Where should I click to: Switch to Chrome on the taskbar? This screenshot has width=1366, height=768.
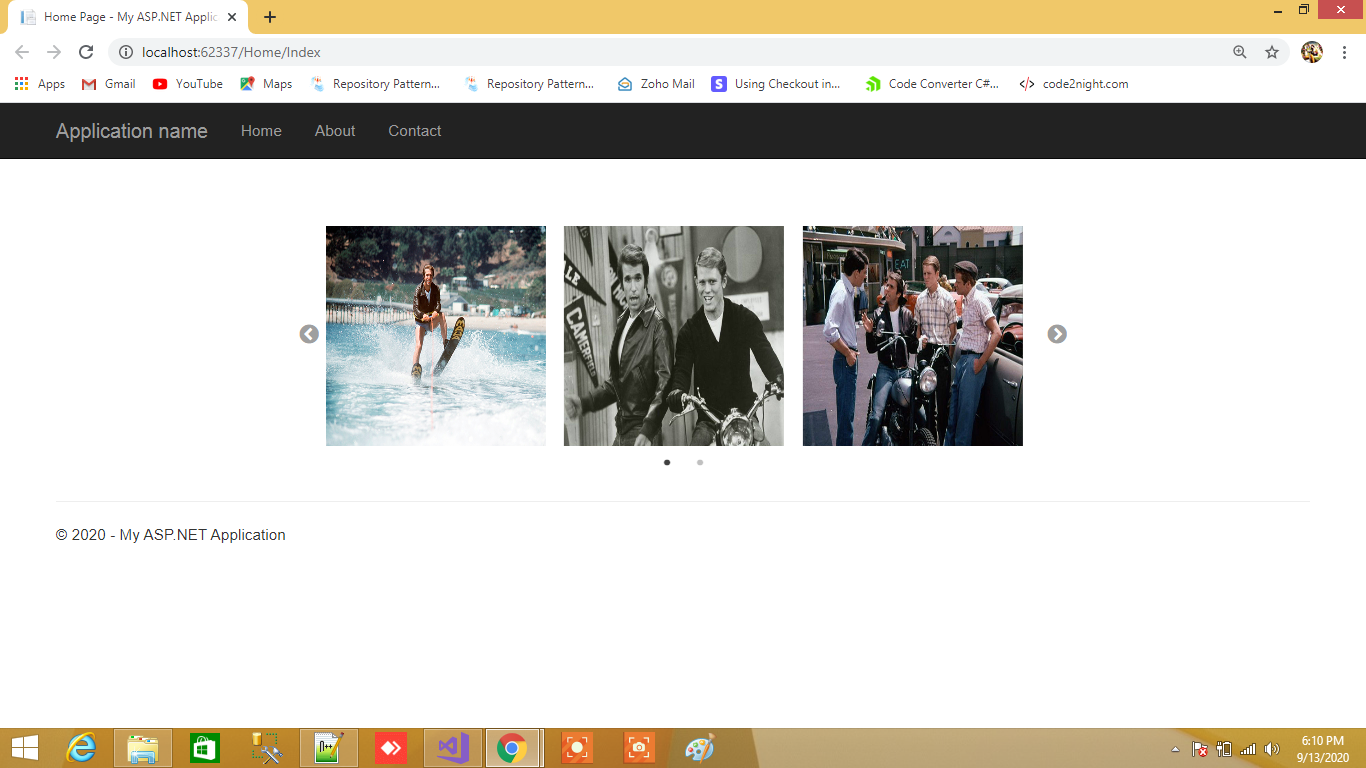tap(513, 748)
